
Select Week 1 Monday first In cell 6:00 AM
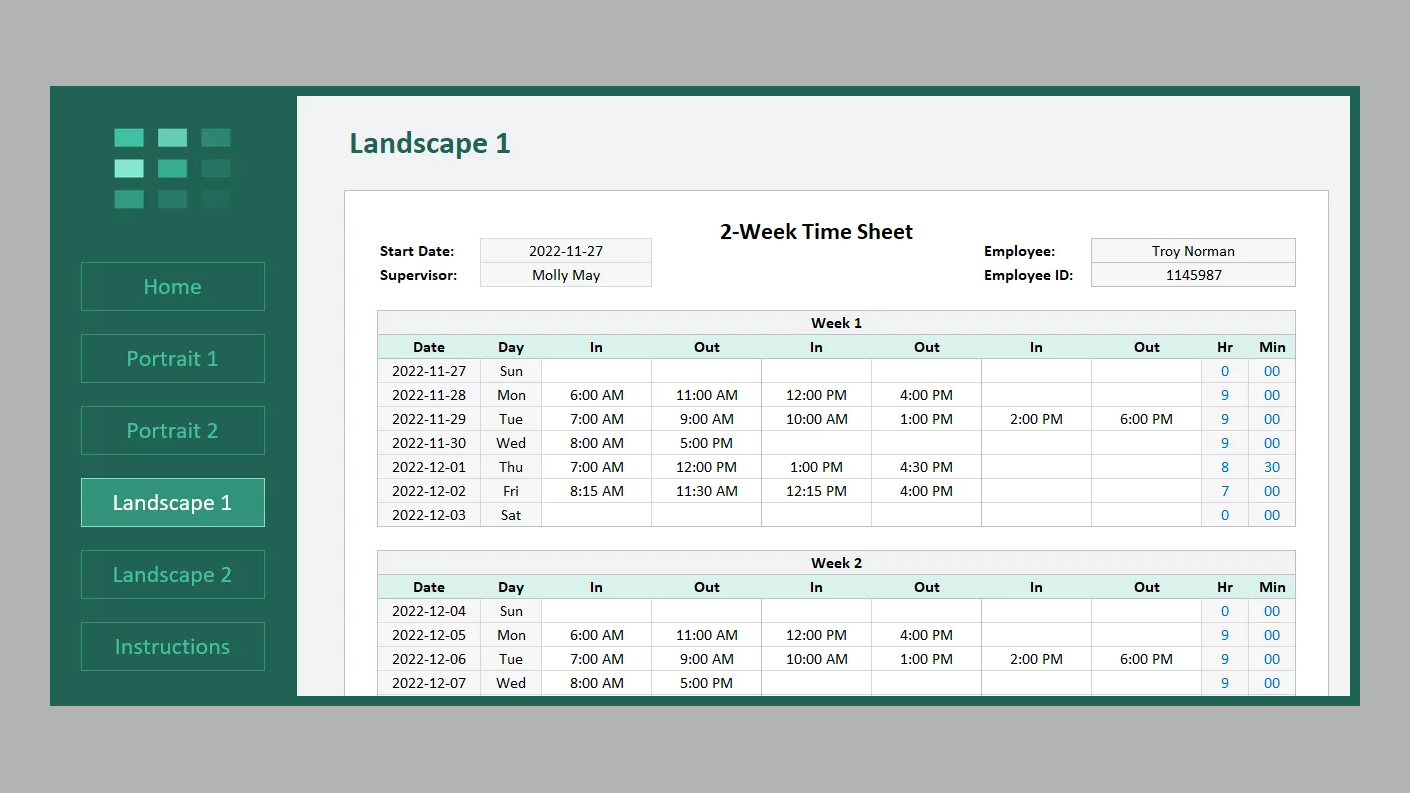pyautogui.click(x=596, y=395)
